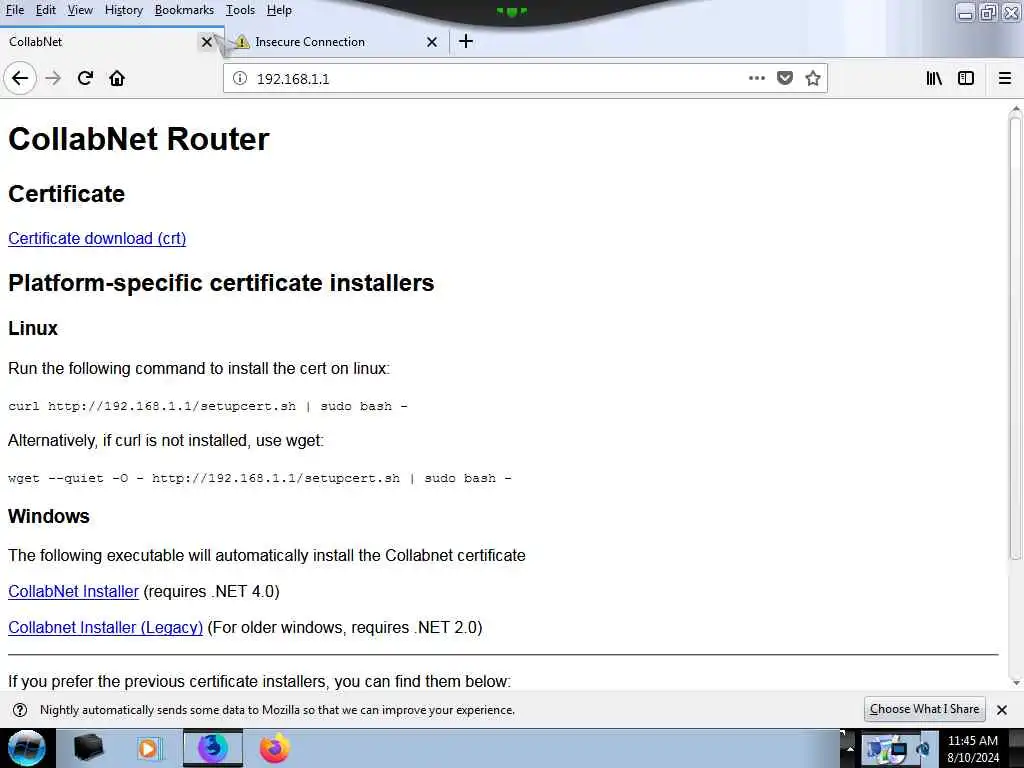1024x768 pixels.
Task: Bookmark this page with the star
Action: click(x=812, y=78)
